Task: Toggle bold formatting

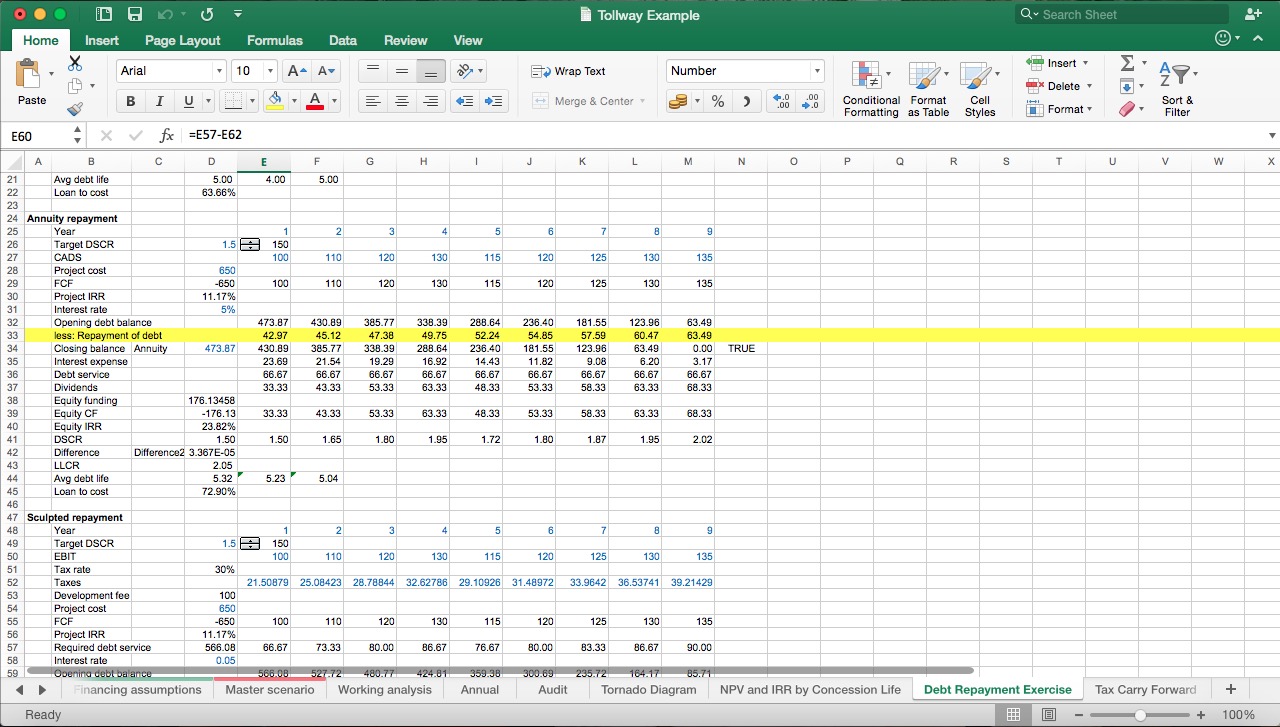Action: [x=130, y=101]
